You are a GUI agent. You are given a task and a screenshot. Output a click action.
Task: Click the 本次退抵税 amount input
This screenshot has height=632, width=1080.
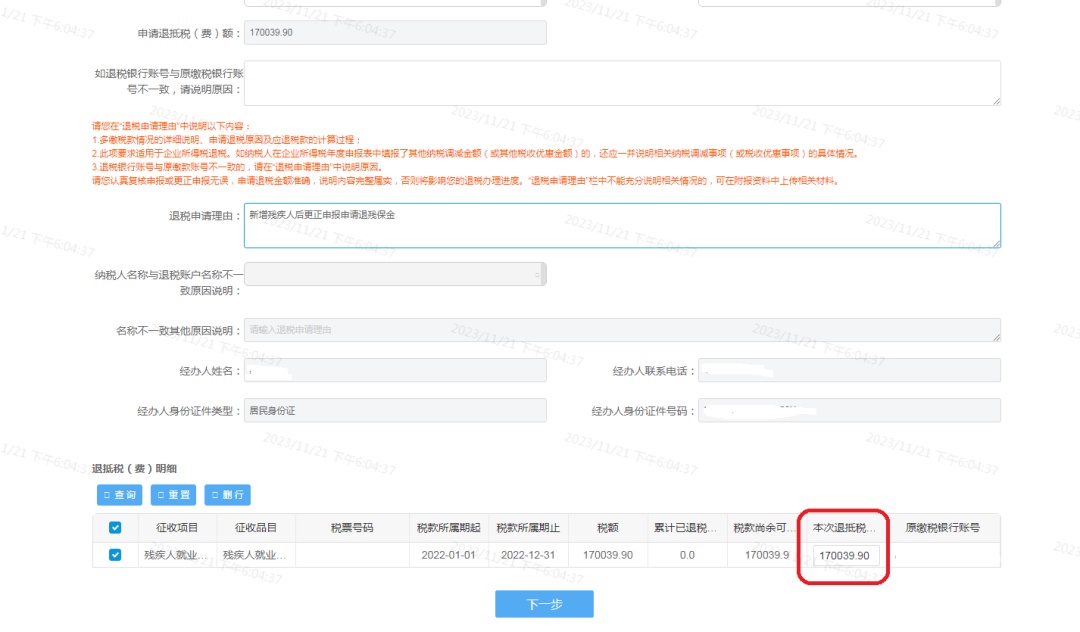pyautogui.click(x=846, y=556)
